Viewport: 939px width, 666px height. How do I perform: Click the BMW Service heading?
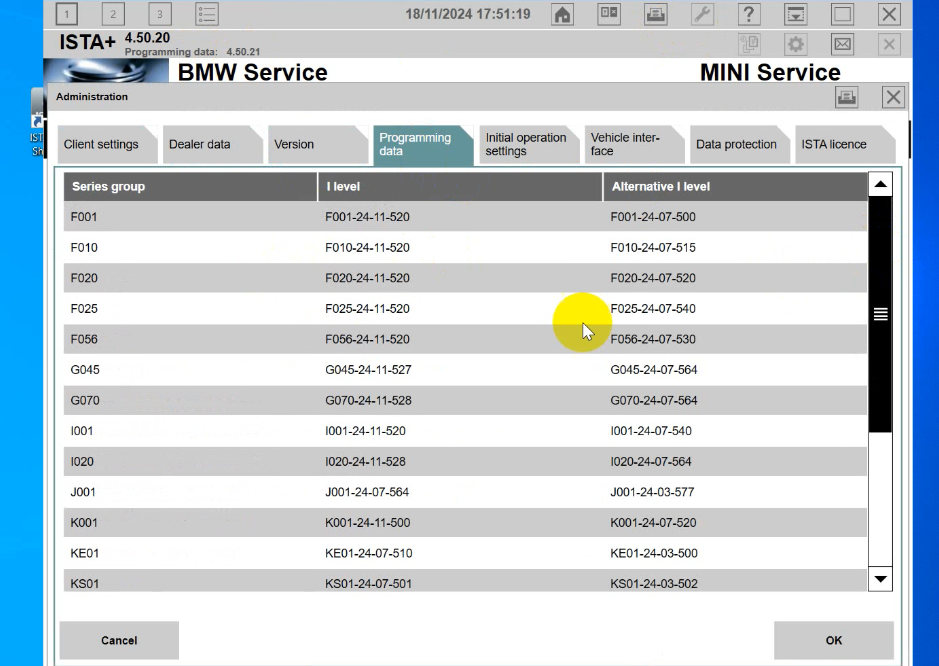(x=253, y=72)
